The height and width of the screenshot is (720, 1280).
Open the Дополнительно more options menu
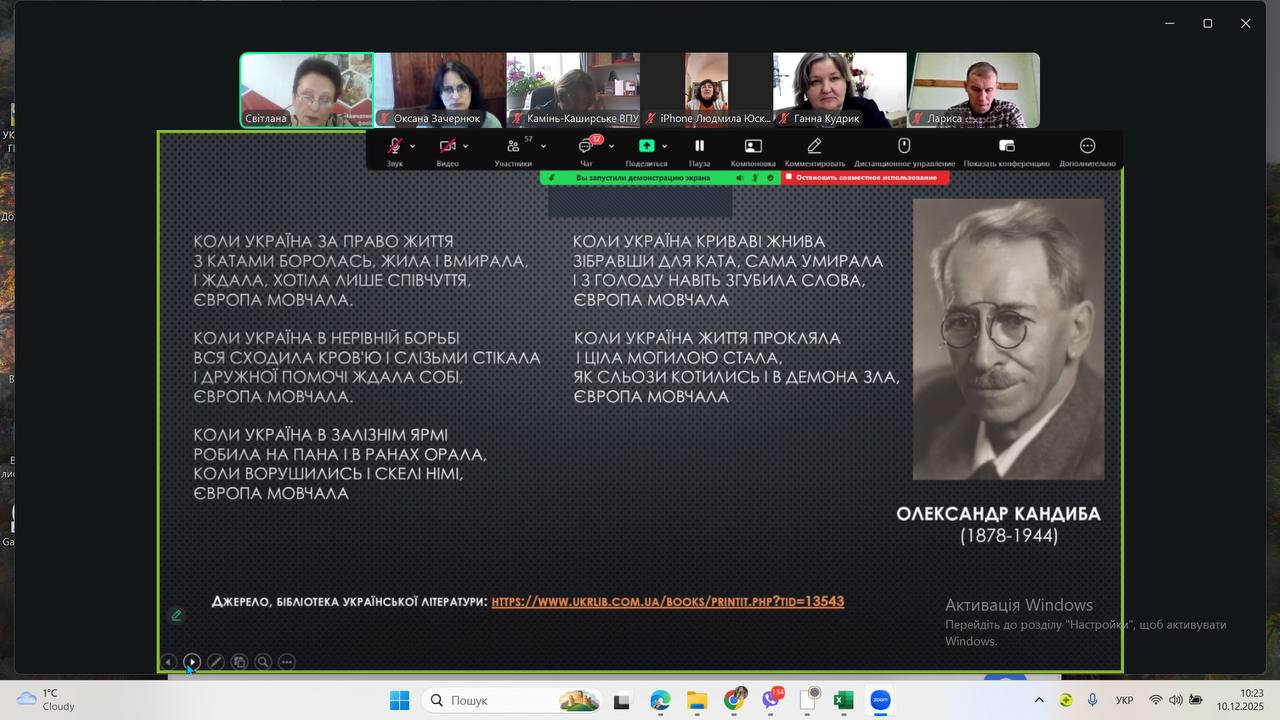coord(1087,147)
